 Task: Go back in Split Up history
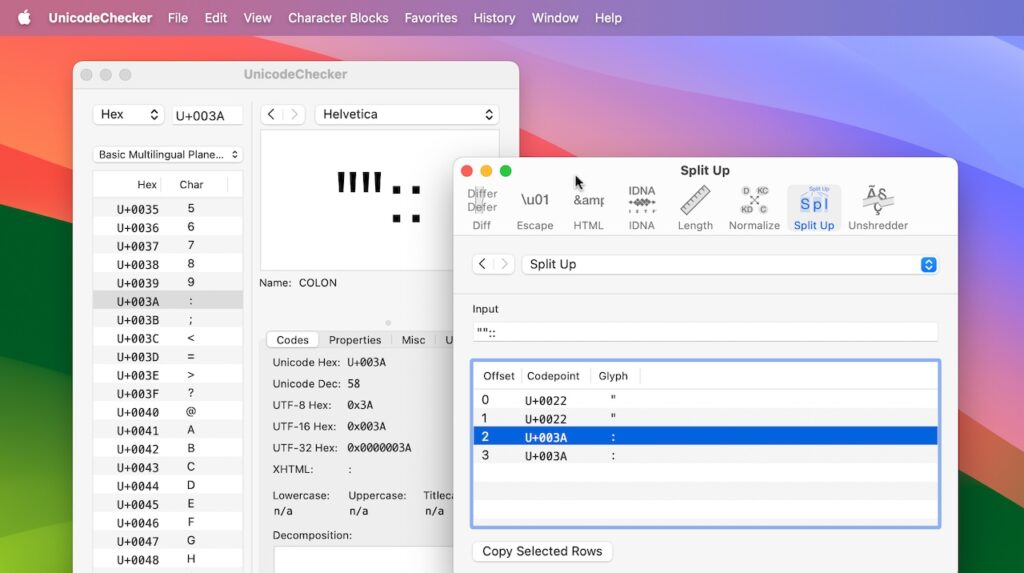click(x=483, y=264)
